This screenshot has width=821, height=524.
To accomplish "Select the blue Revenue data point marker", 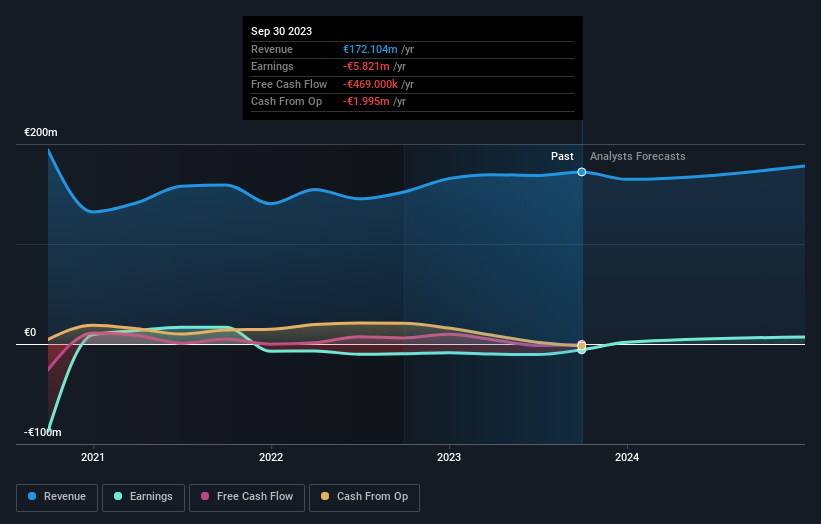I will (582, 172).
